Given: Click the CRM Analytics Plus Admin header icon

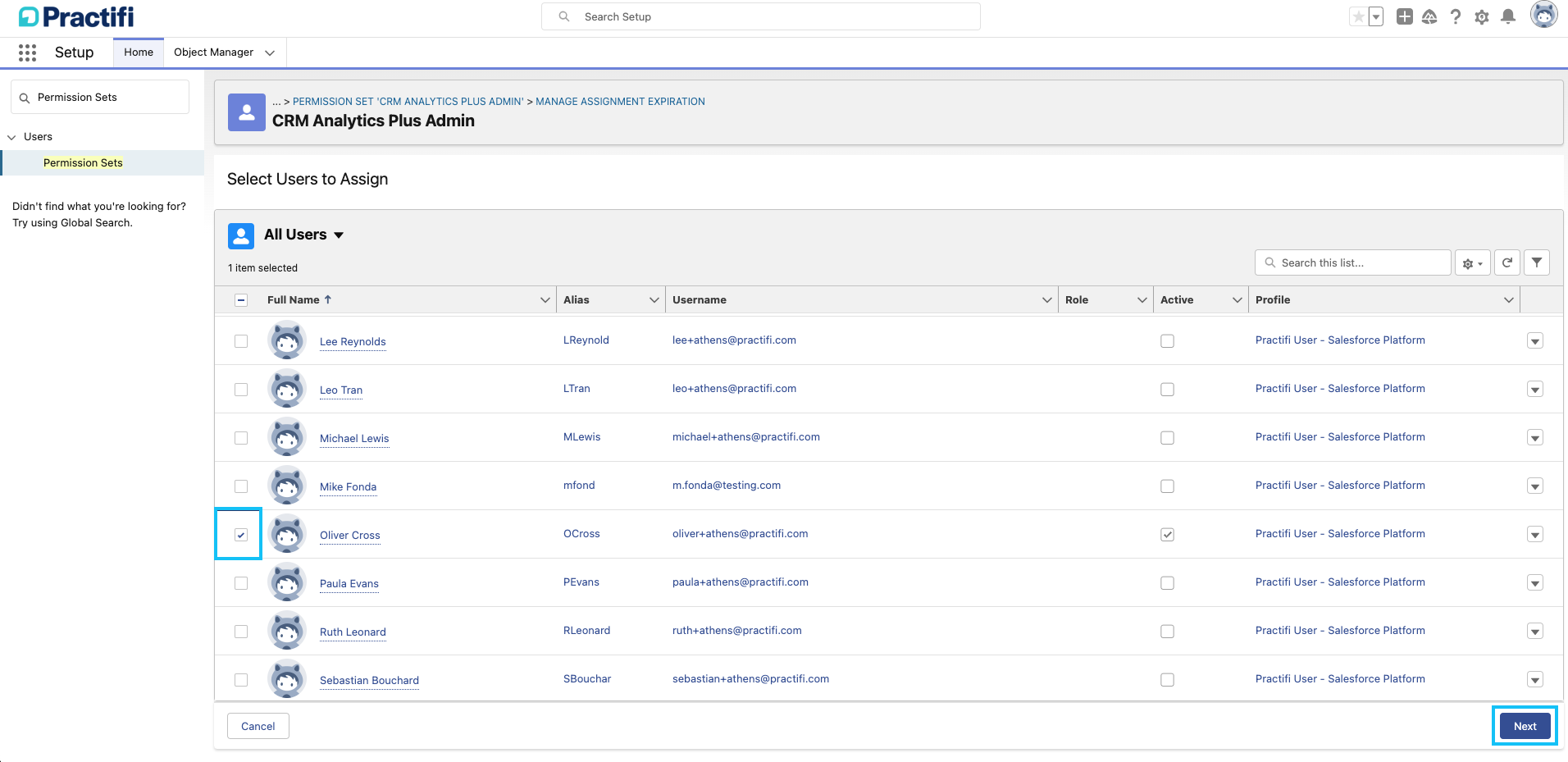Looking at the screenshot, I should pos(247,112).
